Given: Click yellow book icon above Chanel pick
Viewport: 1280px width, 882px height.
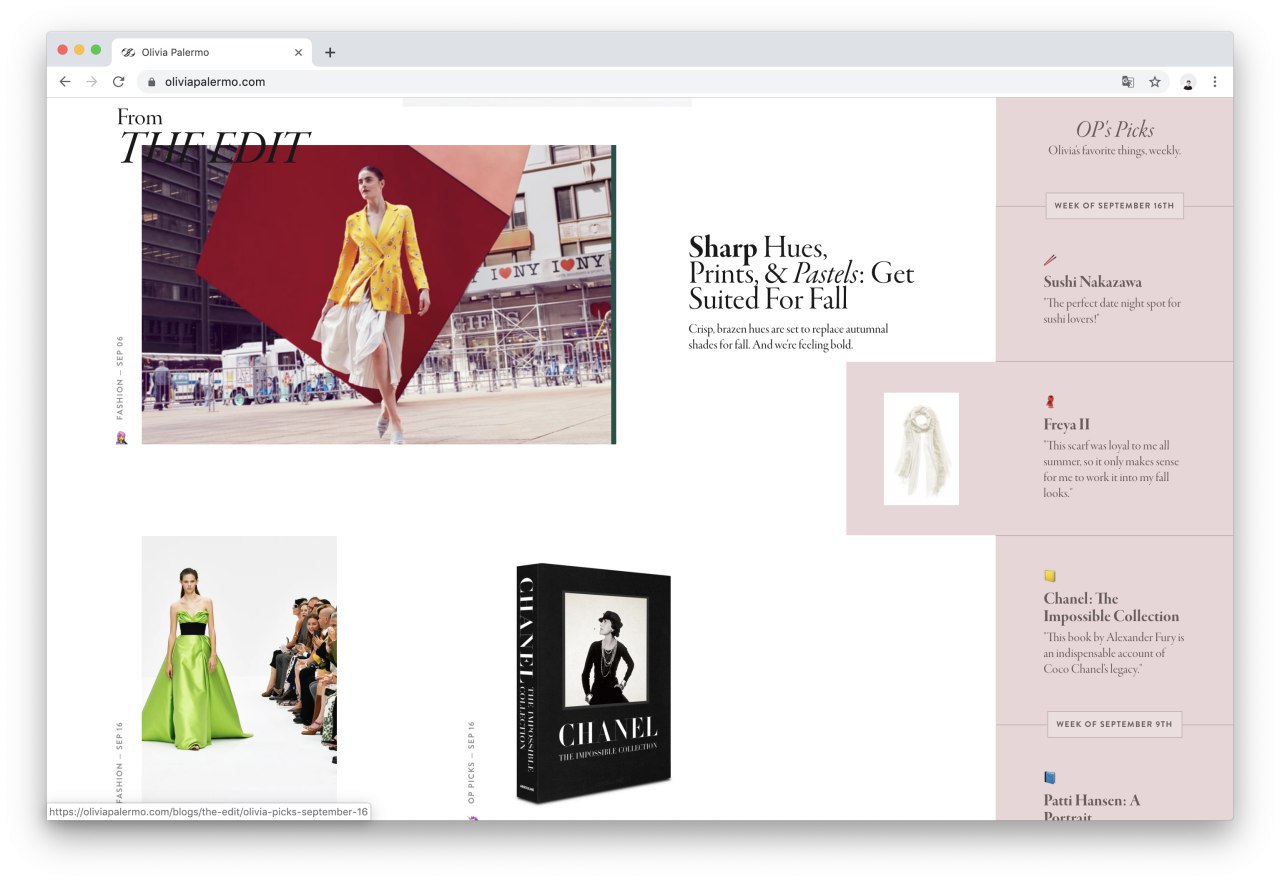Looking at the screenshot, I should tap(1050, 575).
